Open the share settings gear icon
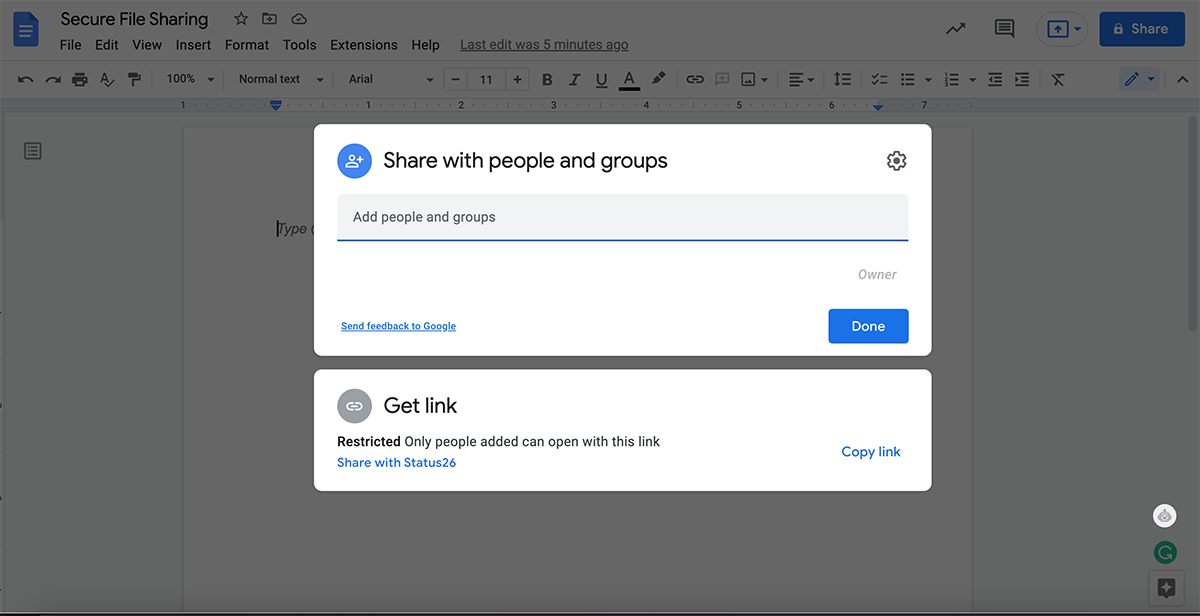1200x616 pixels. click(x=896, y=161)
